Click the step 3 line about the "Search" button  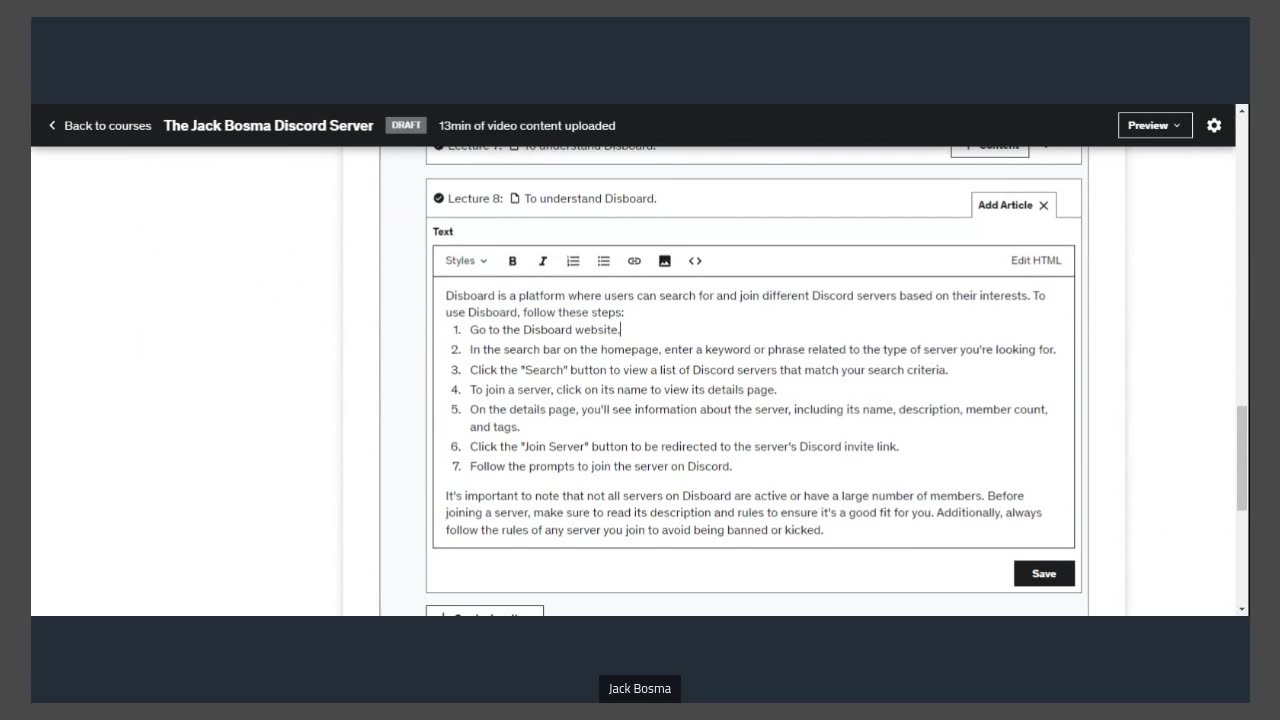(x=709, y=370)
